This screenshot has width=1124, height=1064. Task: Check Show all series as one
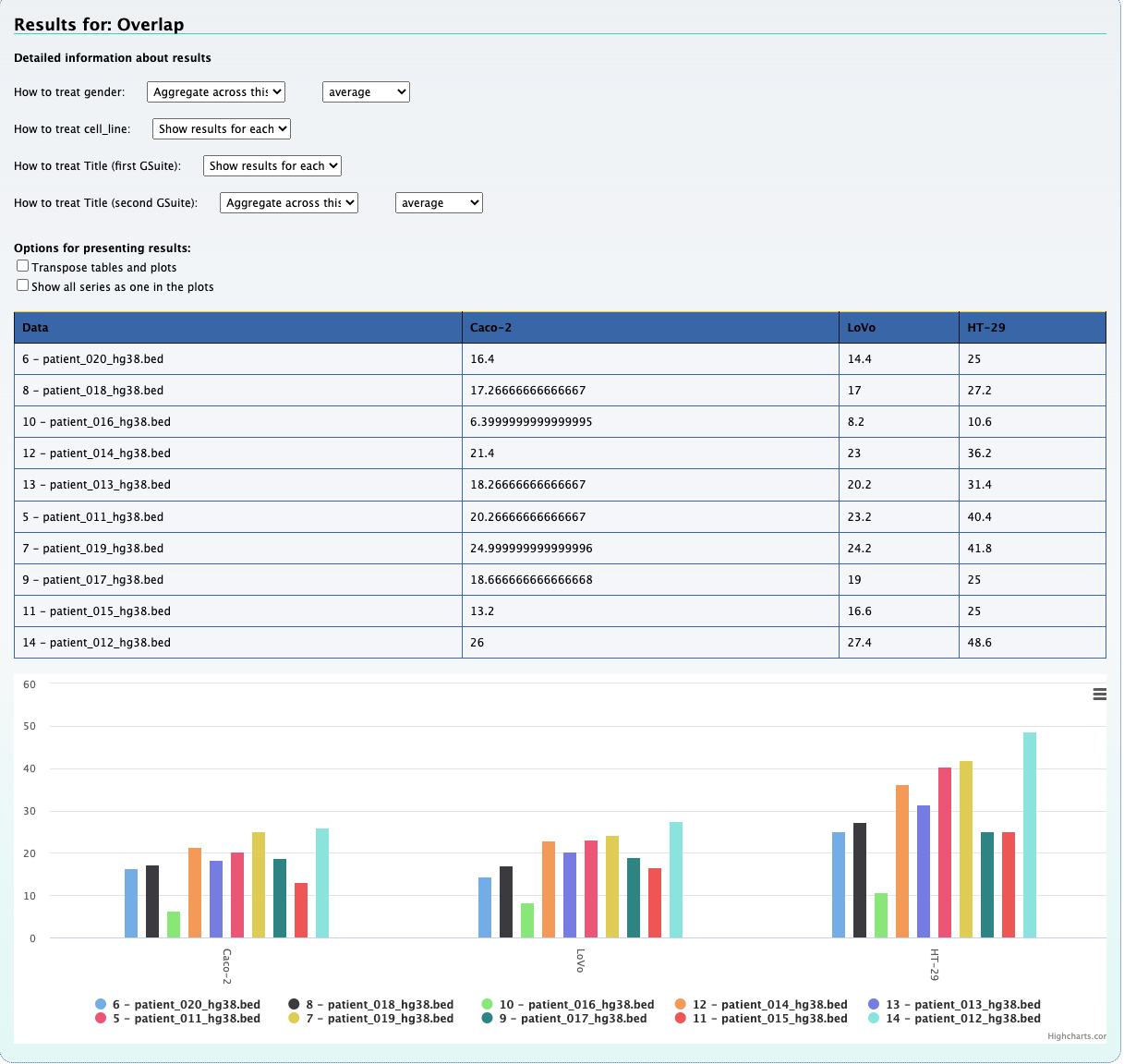[x=23, y=285]
